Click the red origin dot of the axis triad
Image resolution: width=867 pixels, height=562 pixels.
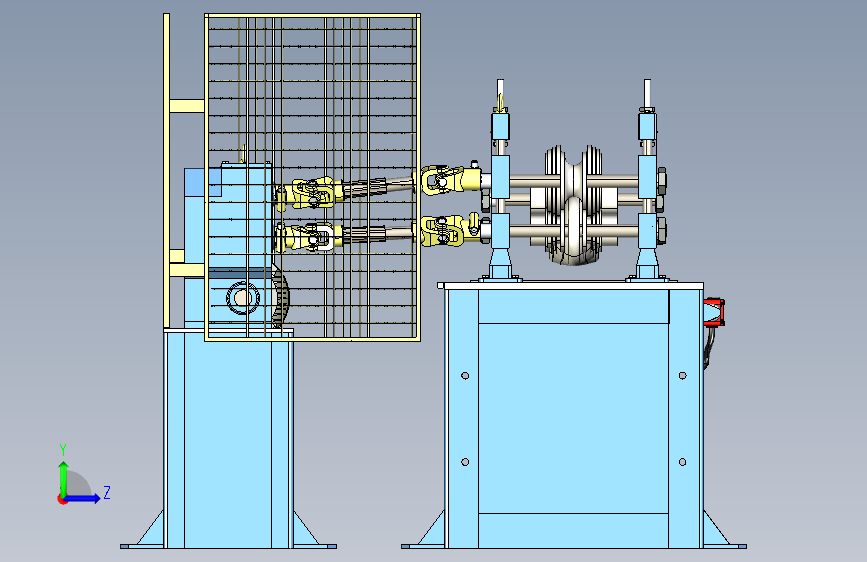click(x=62, y=499)
